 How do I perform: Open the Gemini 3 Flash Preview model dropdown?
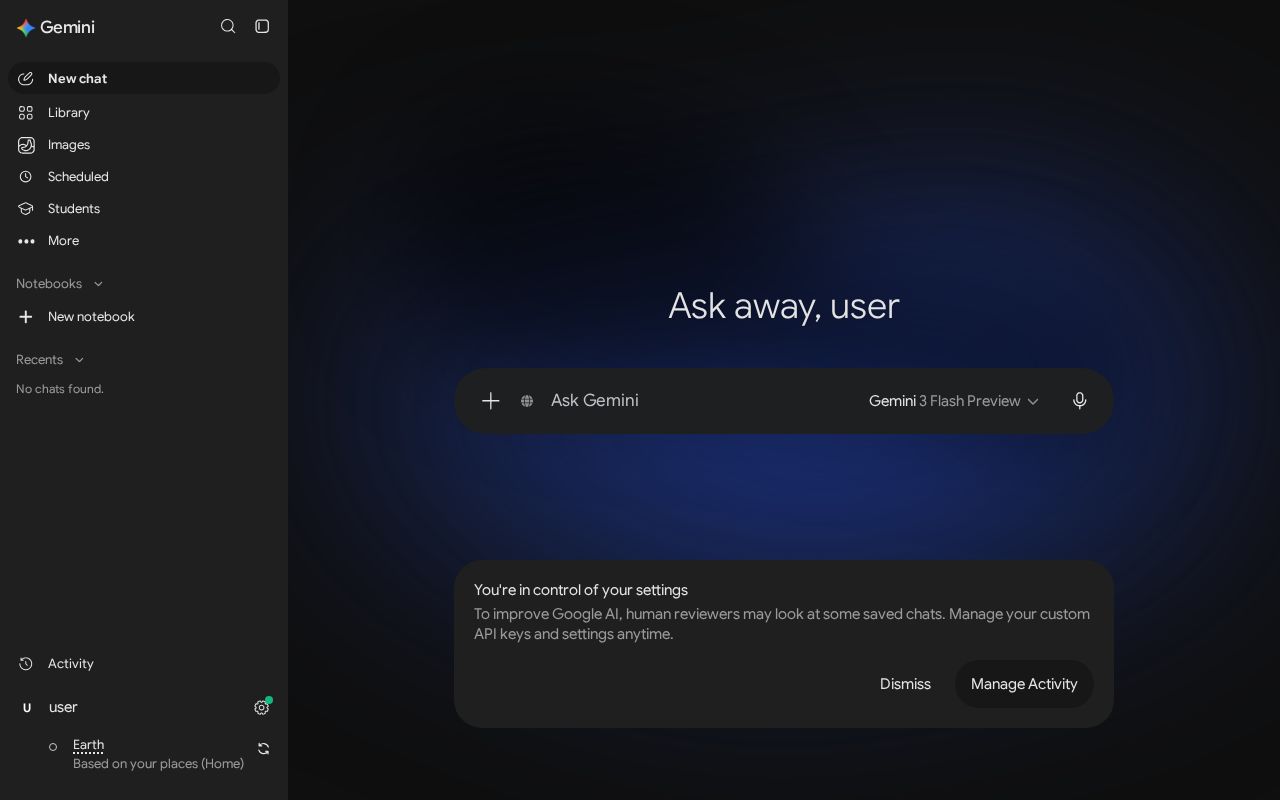(x=954, y=401)
